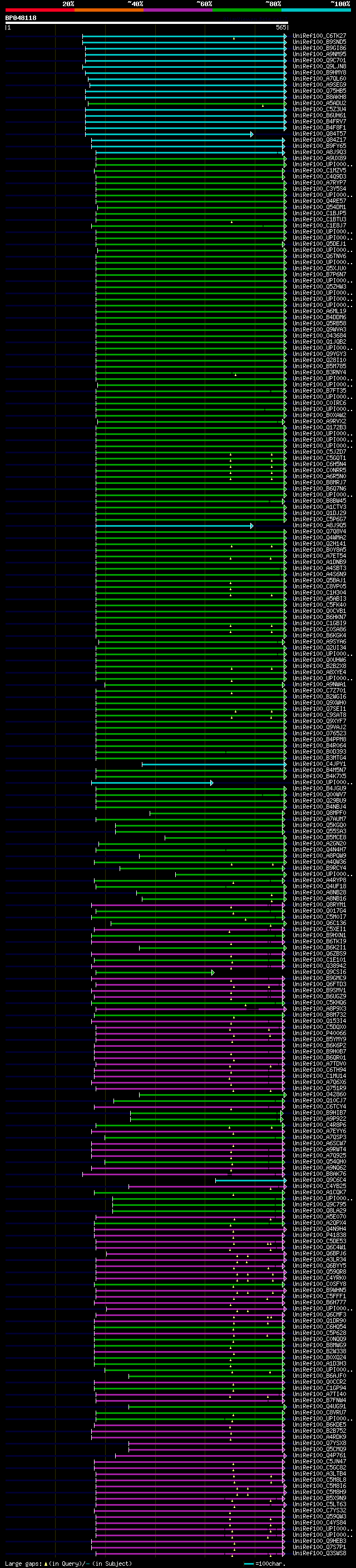Select label UniRef100_C4JPY1
The width and height of the screenshot is (356, 1568).
coord(319,764)
